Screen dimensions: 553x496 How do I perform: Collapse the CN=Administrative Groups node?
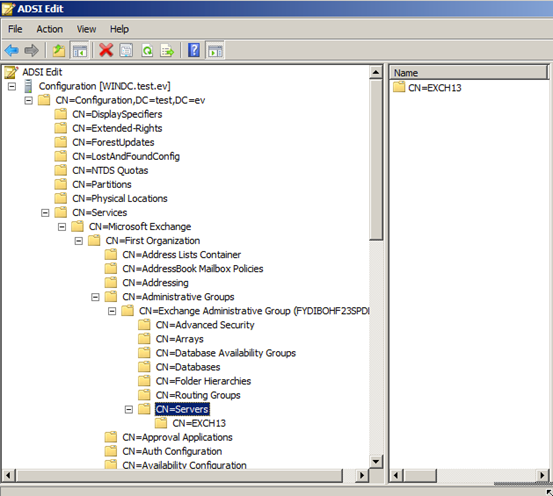point(95,297)
